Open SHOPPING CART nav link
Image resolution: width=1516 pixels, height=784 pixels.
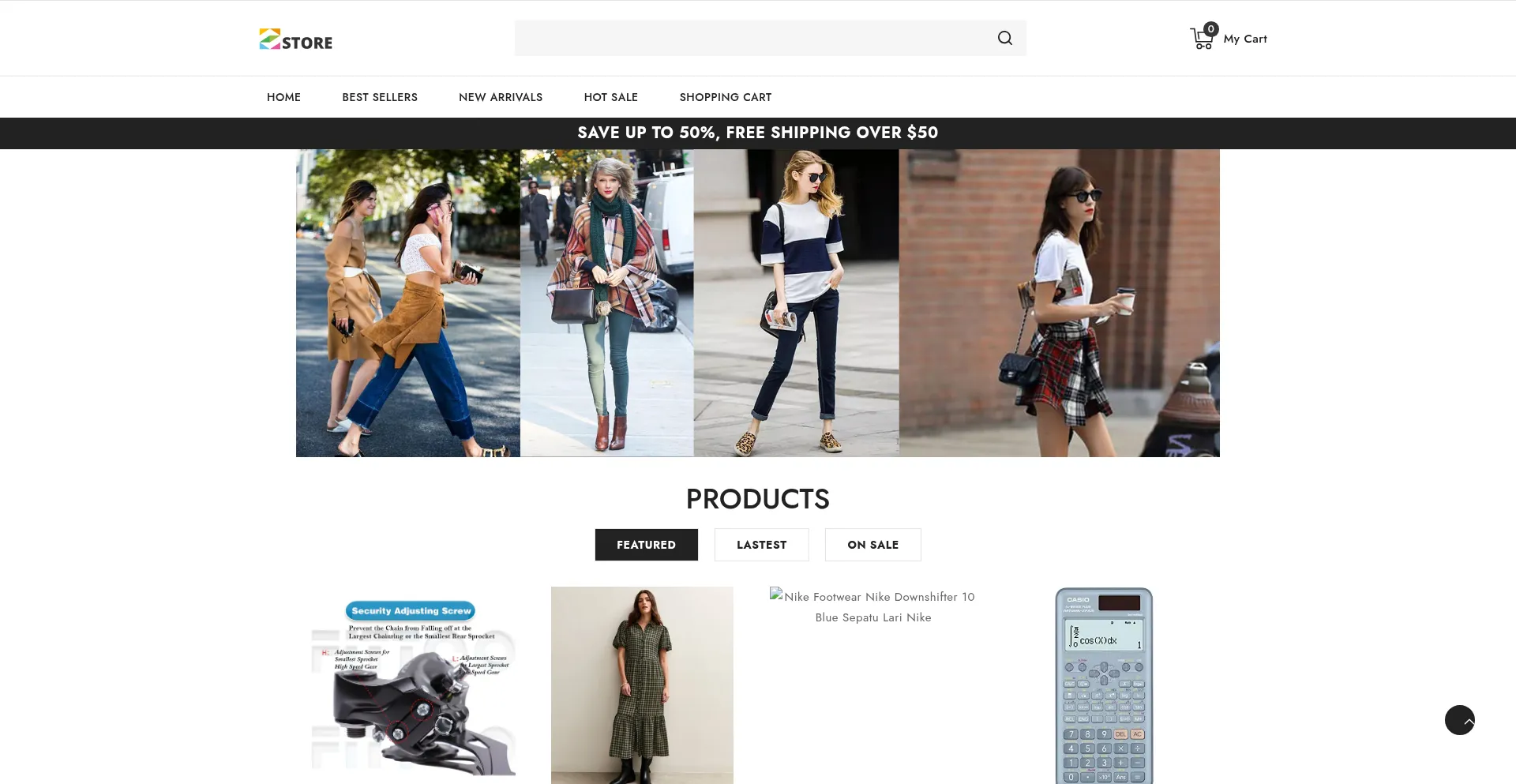tap(725, 97)
